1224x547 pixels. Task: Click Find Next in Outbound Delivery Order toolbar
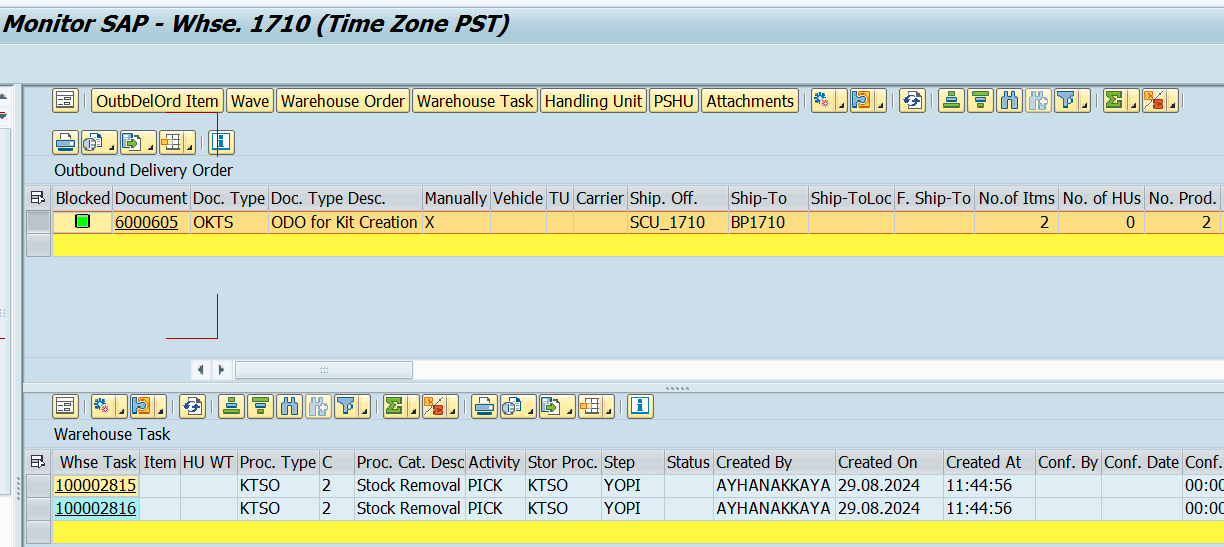[1038, 101]
